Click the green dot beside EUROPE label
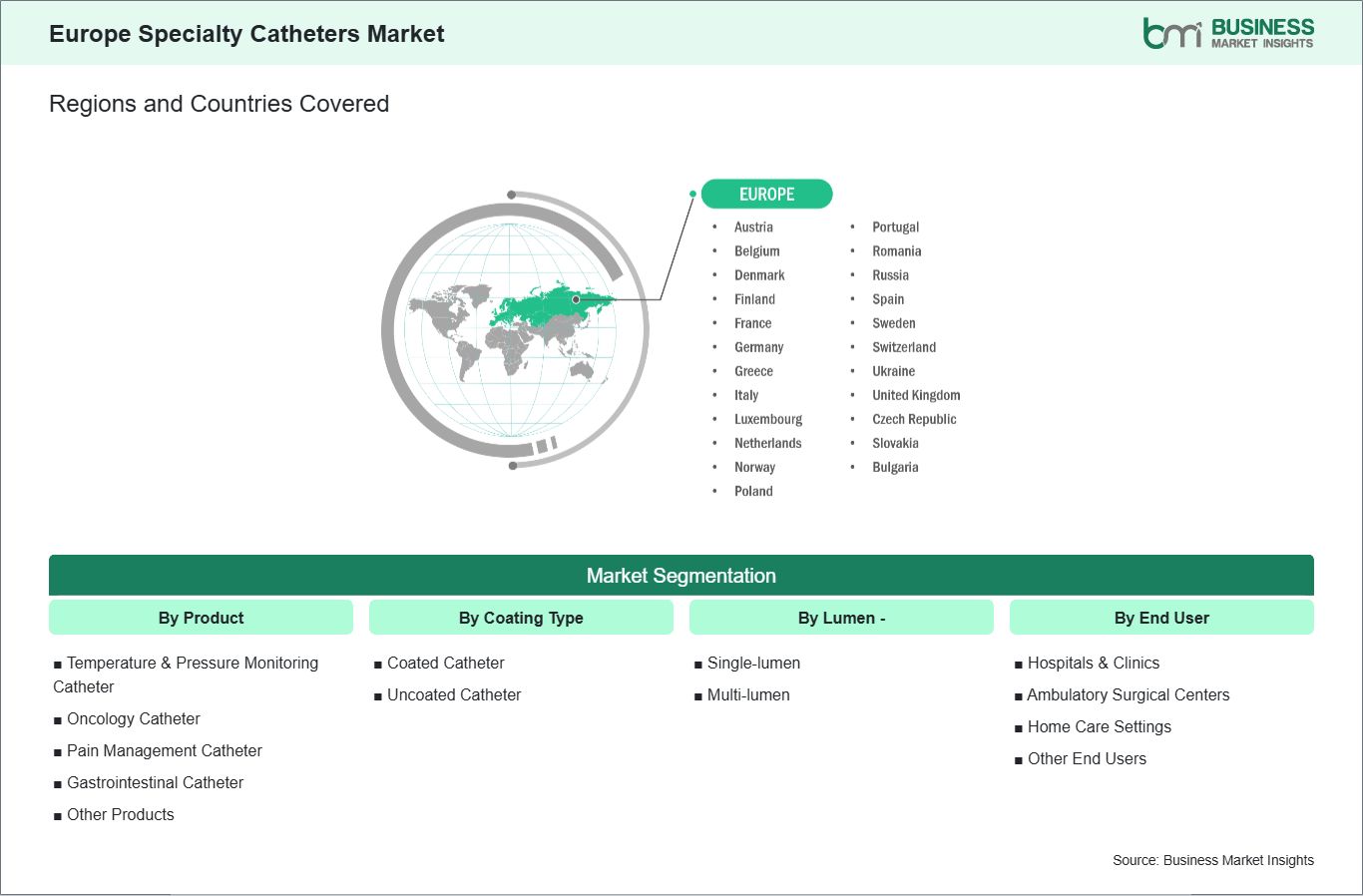Viewport: 1363px width, 896px height. 692,194
